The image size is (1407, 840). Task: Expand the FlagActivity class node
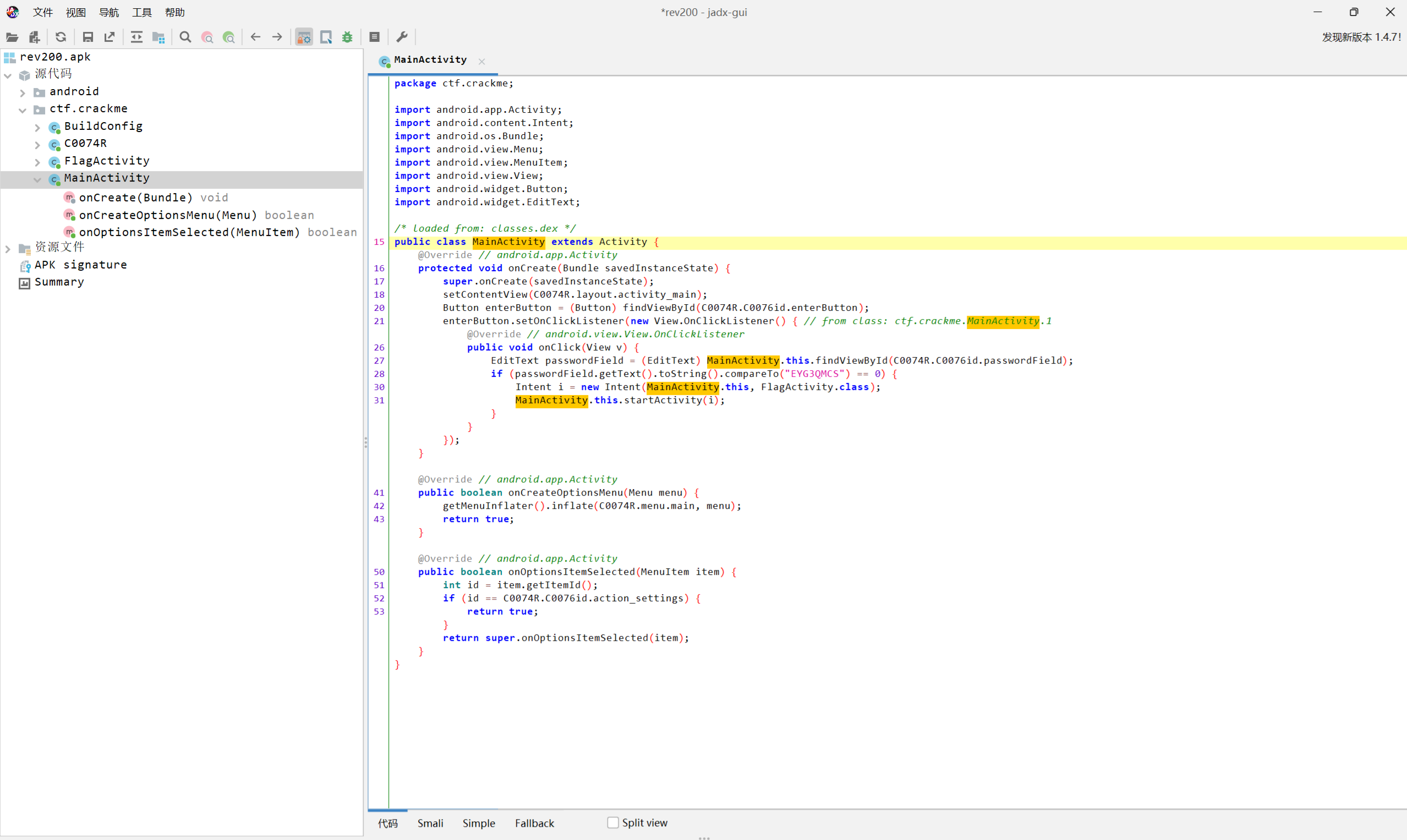(37, 162)
